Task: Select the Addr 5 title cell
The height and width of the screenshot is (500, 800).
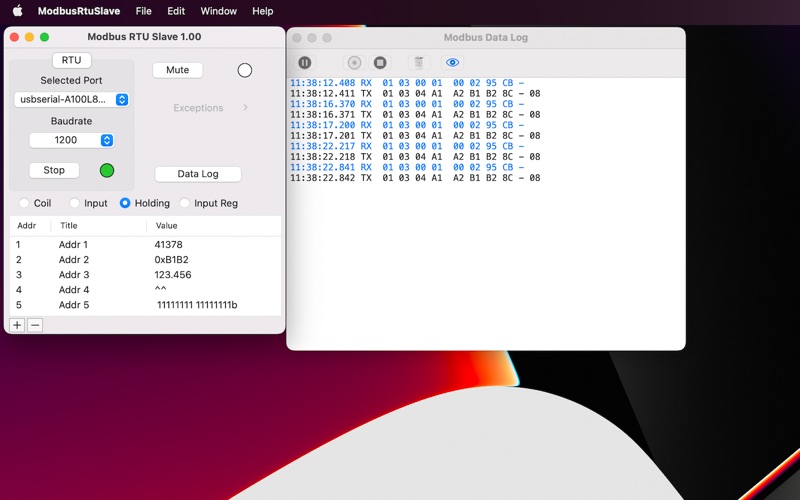Action: click(x=74, y=305)
